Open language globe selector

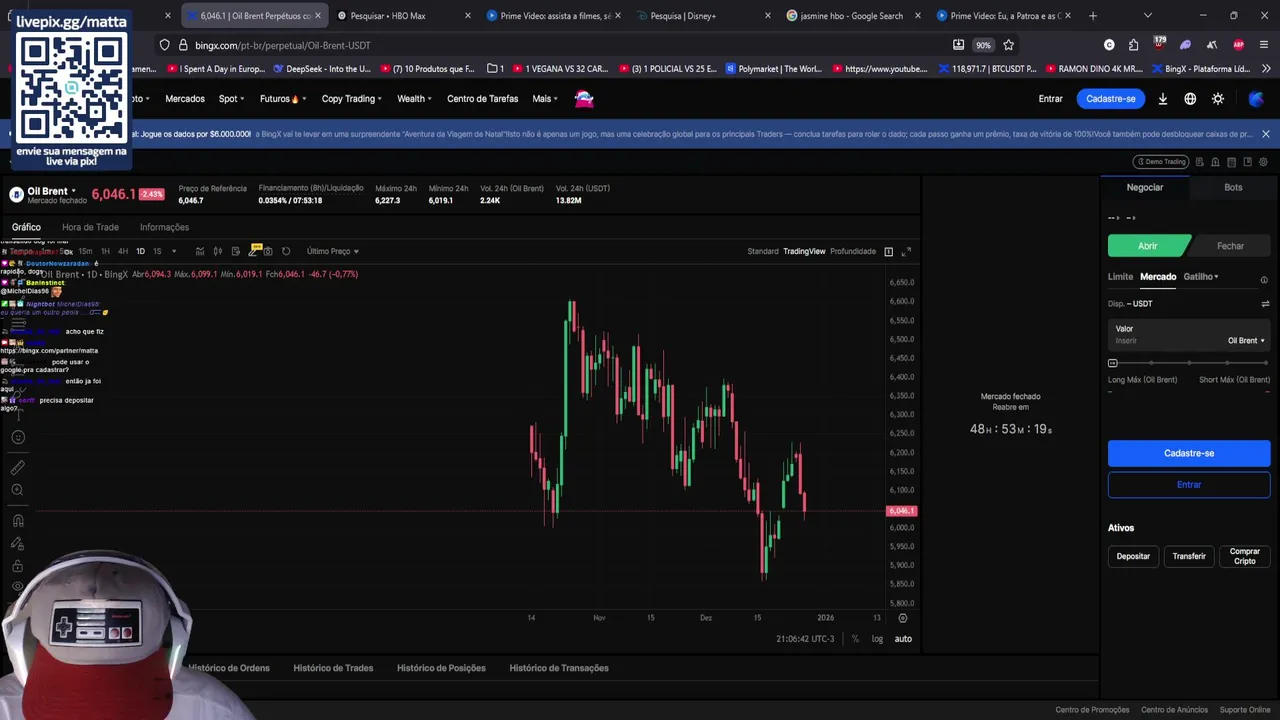coord(1190,99)
